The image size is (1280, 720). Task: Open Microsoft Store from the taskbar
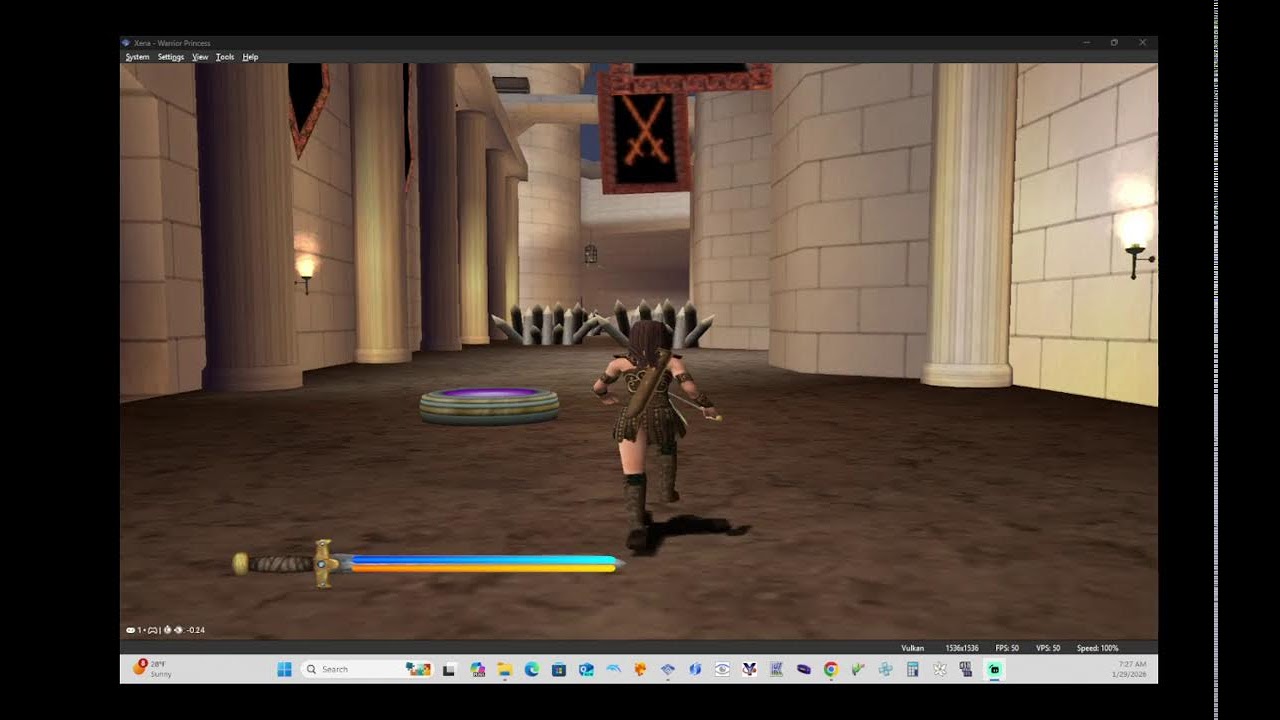click(x=559, y=669)
